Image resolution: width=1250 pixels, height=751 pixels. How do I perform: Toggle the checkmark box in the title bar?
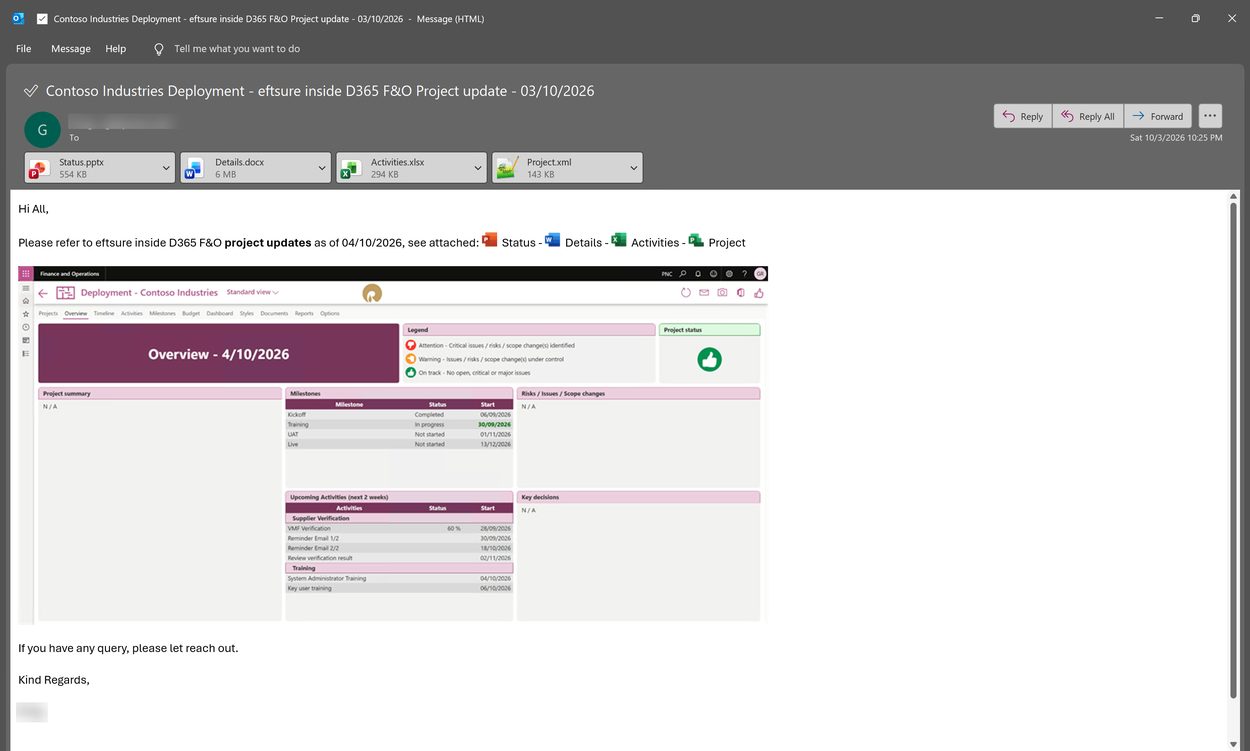coord(42,18)
